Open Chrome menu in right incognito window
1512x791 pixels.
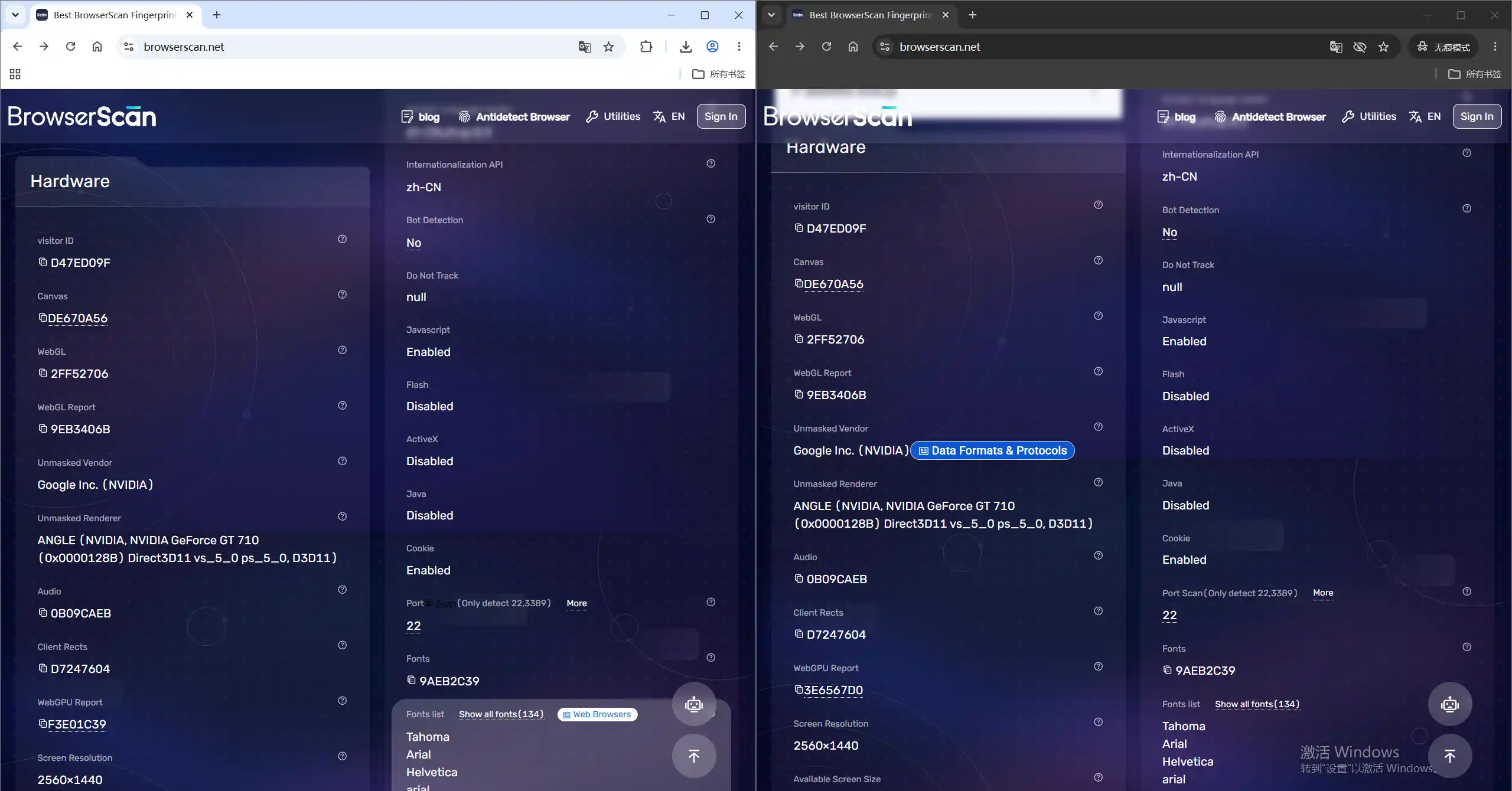[1495, 47]
